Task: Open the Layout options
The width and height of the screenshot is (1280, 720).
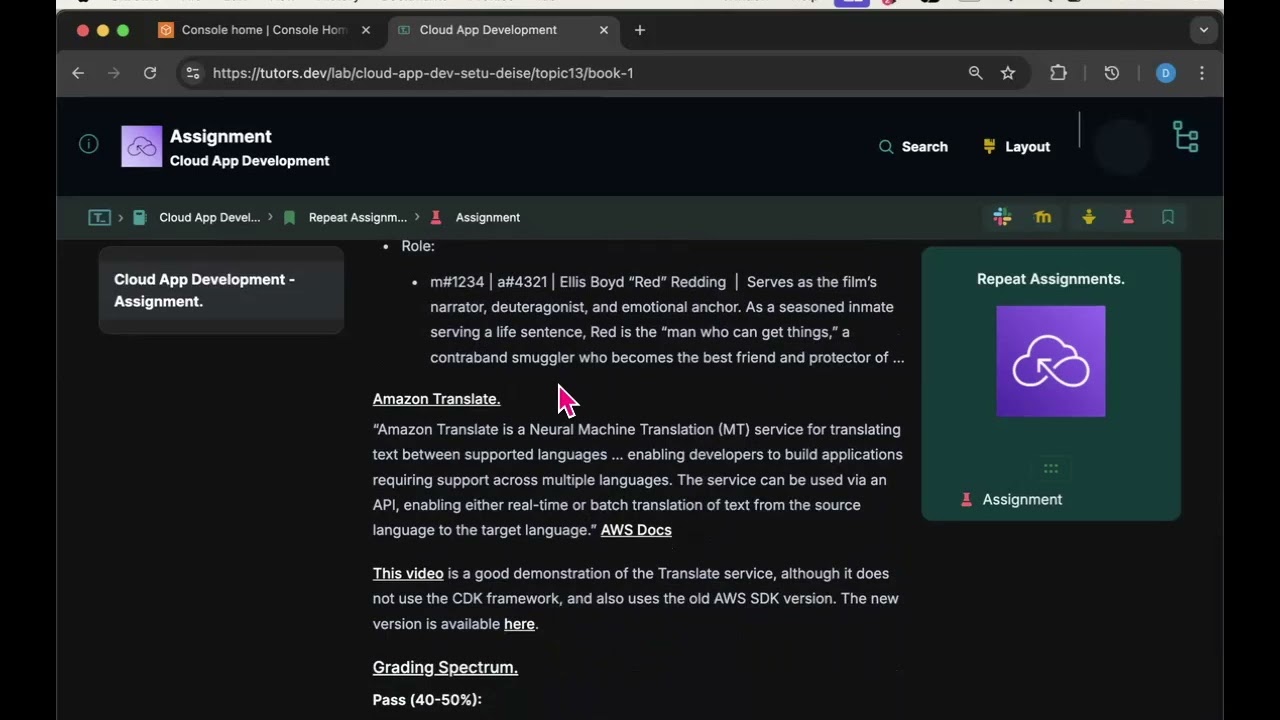Action: (x=1016, y=146)
